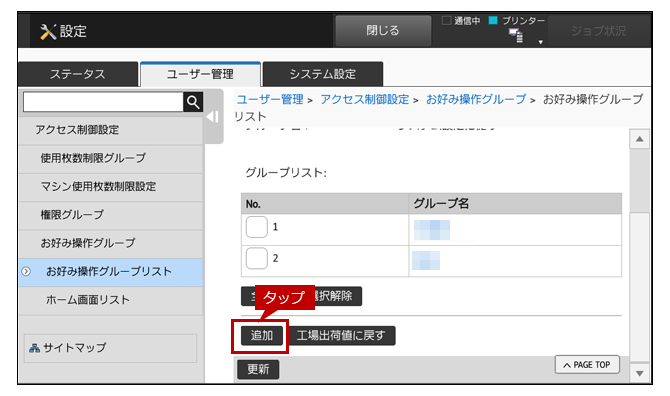Click 工場出荷値に戻す button
This screenshot has width=670, height=396.
pos(341,336)
